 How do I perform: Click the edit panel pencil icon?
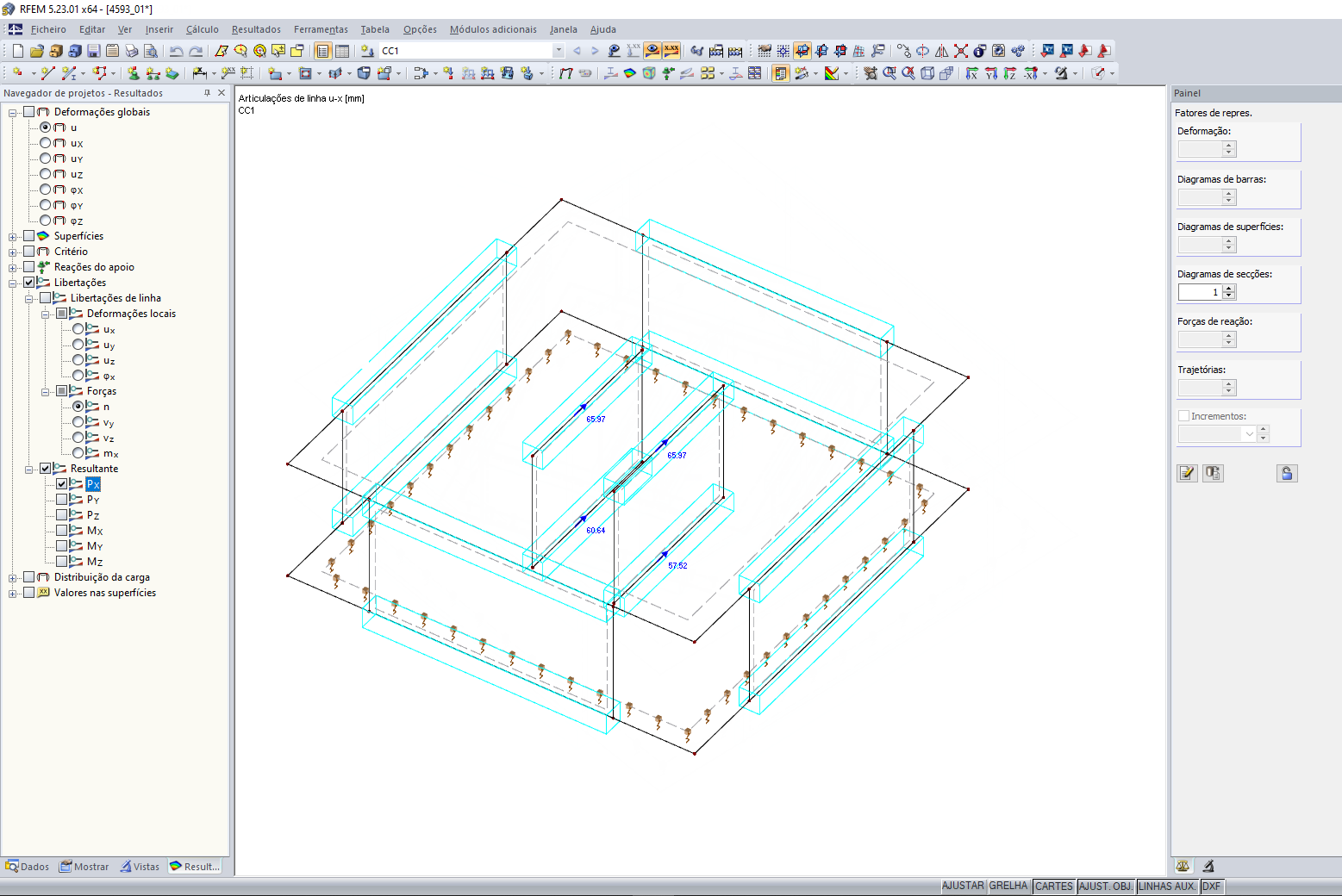pyautogui.click(x=1187, y=473)
